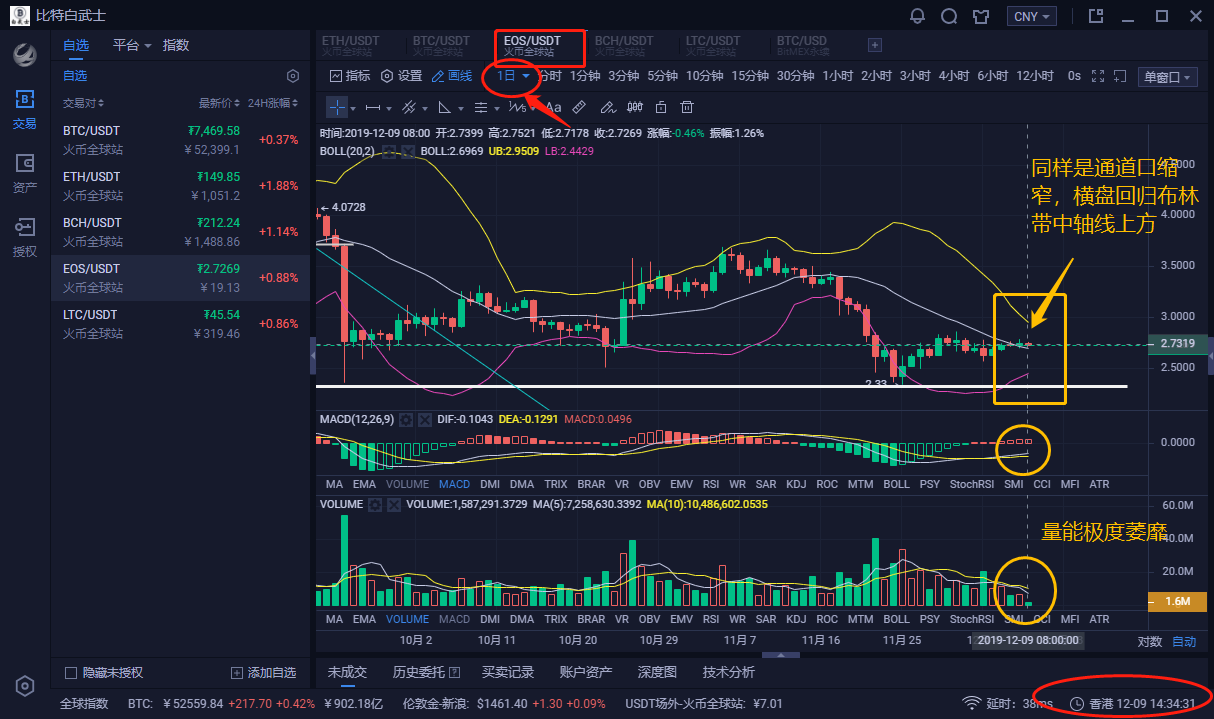Image resolution: width=1214 pixels, height=719 pixels.
Task: Select the 4小时 interval
Action: [954, 76]
